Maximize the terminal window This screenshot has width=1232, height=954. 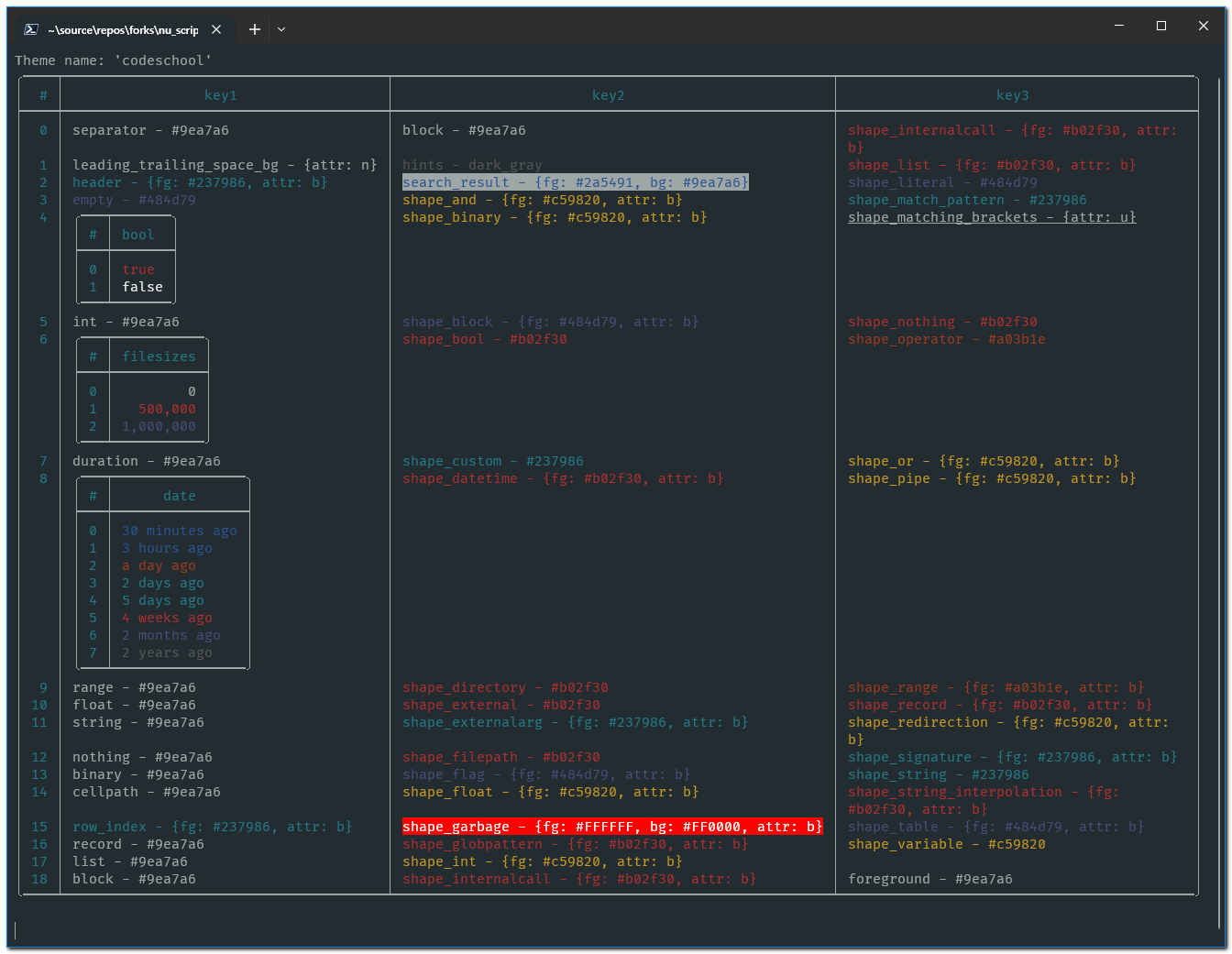point(1161,26)
